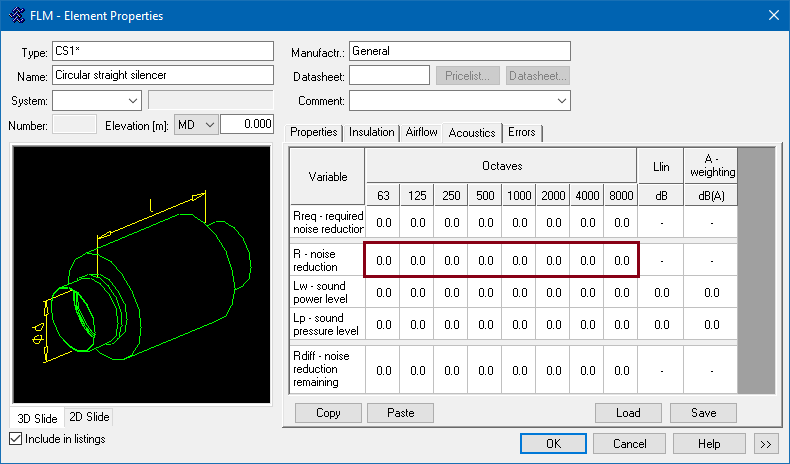
Task: Click the Llin column header
Action: (x=661, y=166)
